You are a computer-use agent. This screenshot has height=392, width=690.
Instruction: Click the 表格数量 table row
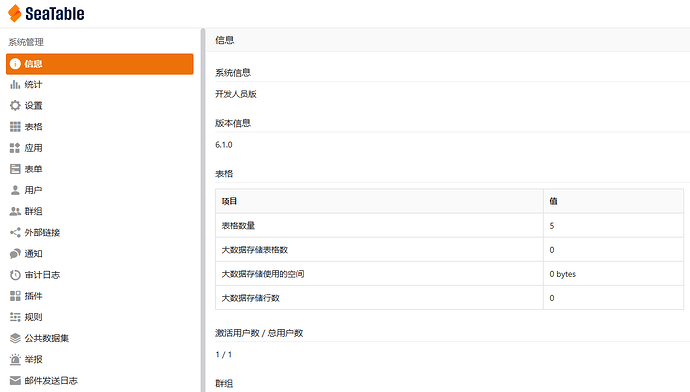(x=449, y=226)
